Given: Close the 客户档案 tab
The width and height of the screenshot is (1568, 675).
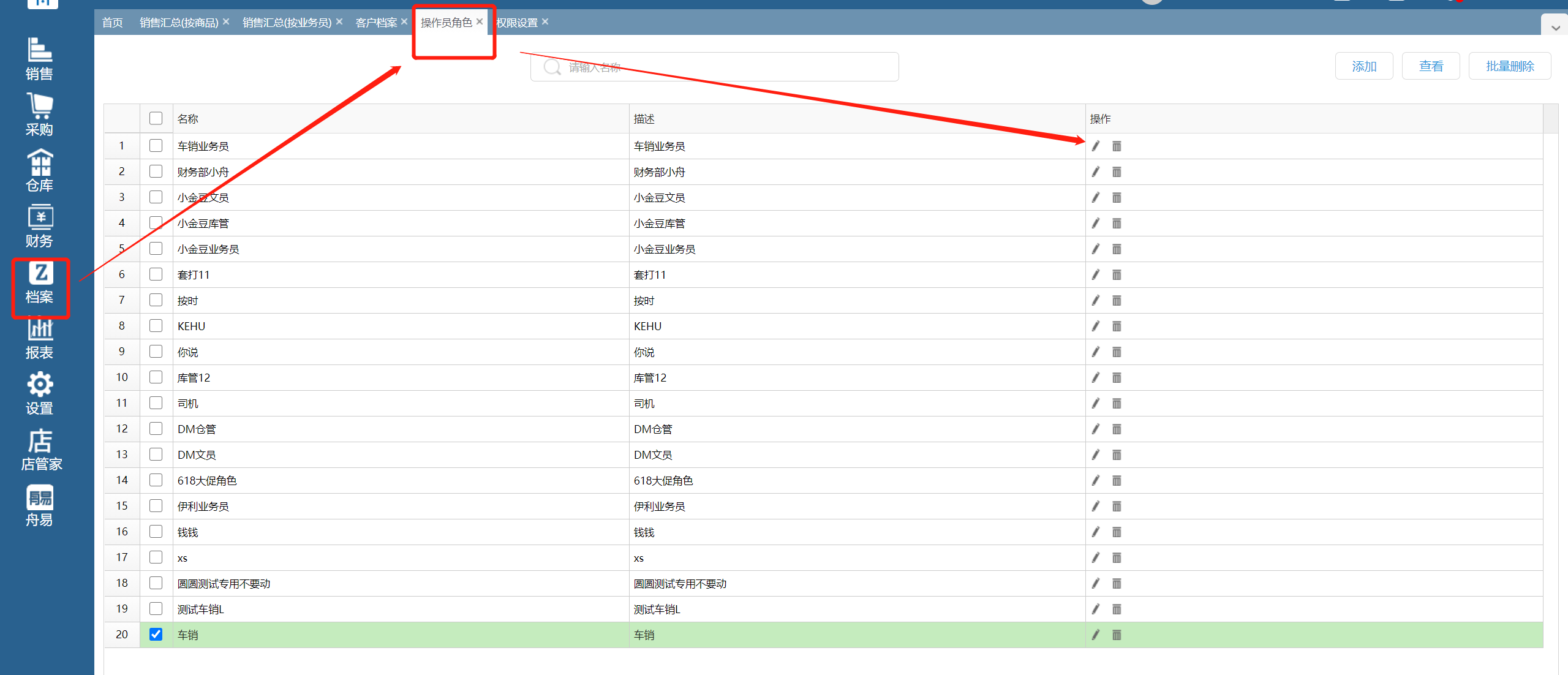Looking at the screenshot, I should coord(404,21).
